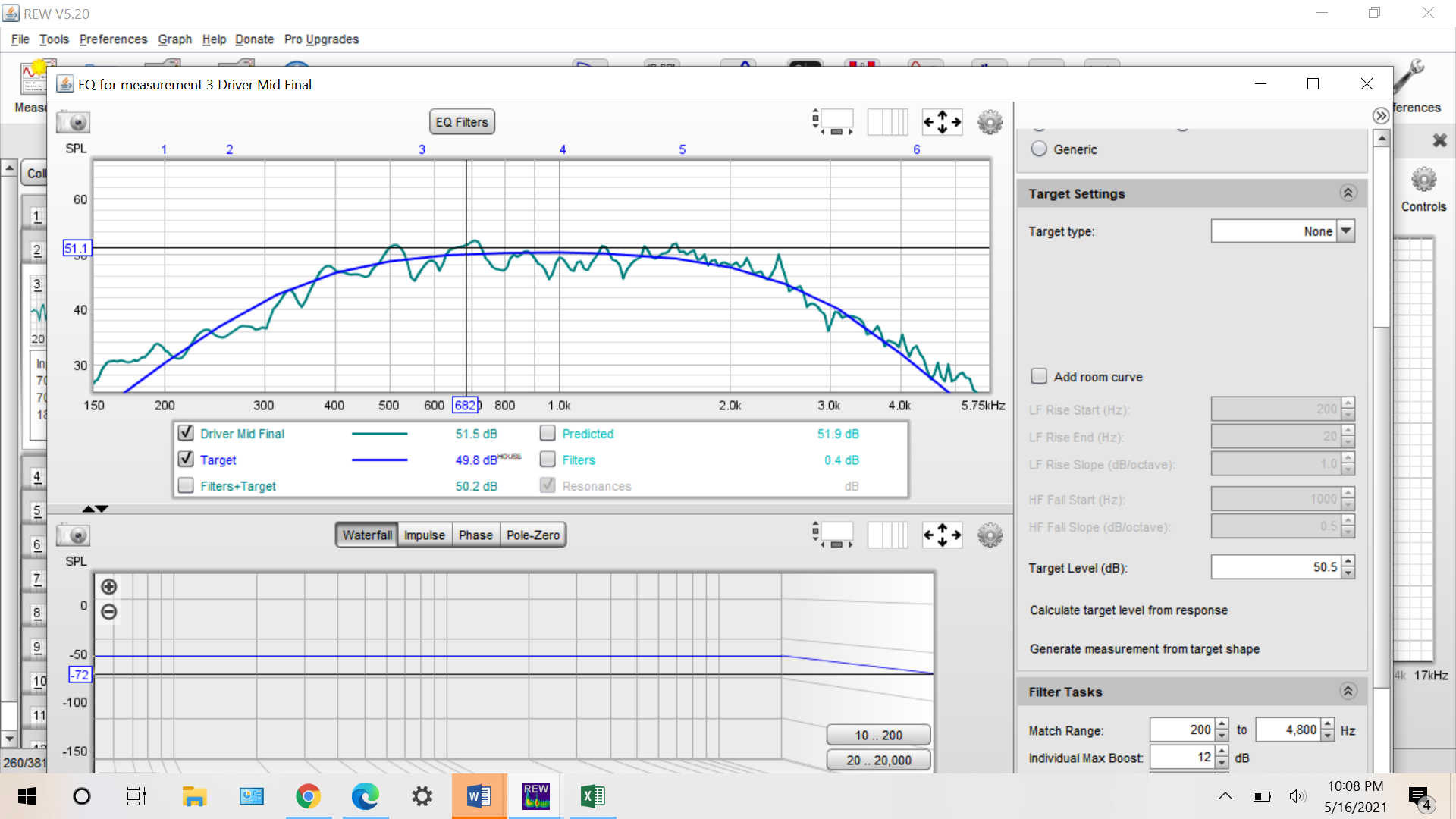
Task: Open the Tools menu
Action: [x=54, y=39]
